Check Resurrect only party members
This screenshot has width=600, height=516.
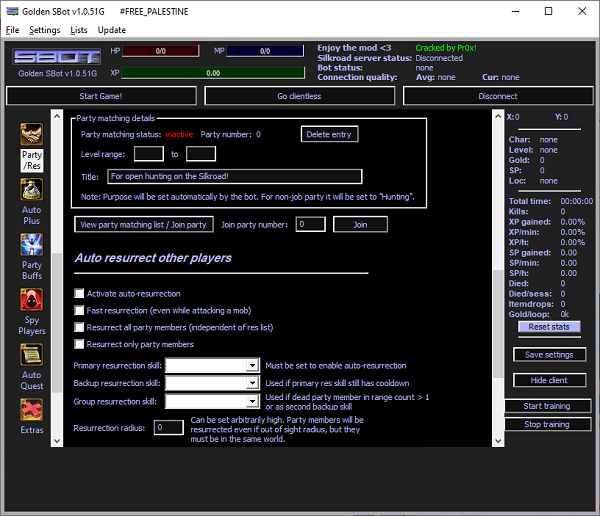[80, 344]
